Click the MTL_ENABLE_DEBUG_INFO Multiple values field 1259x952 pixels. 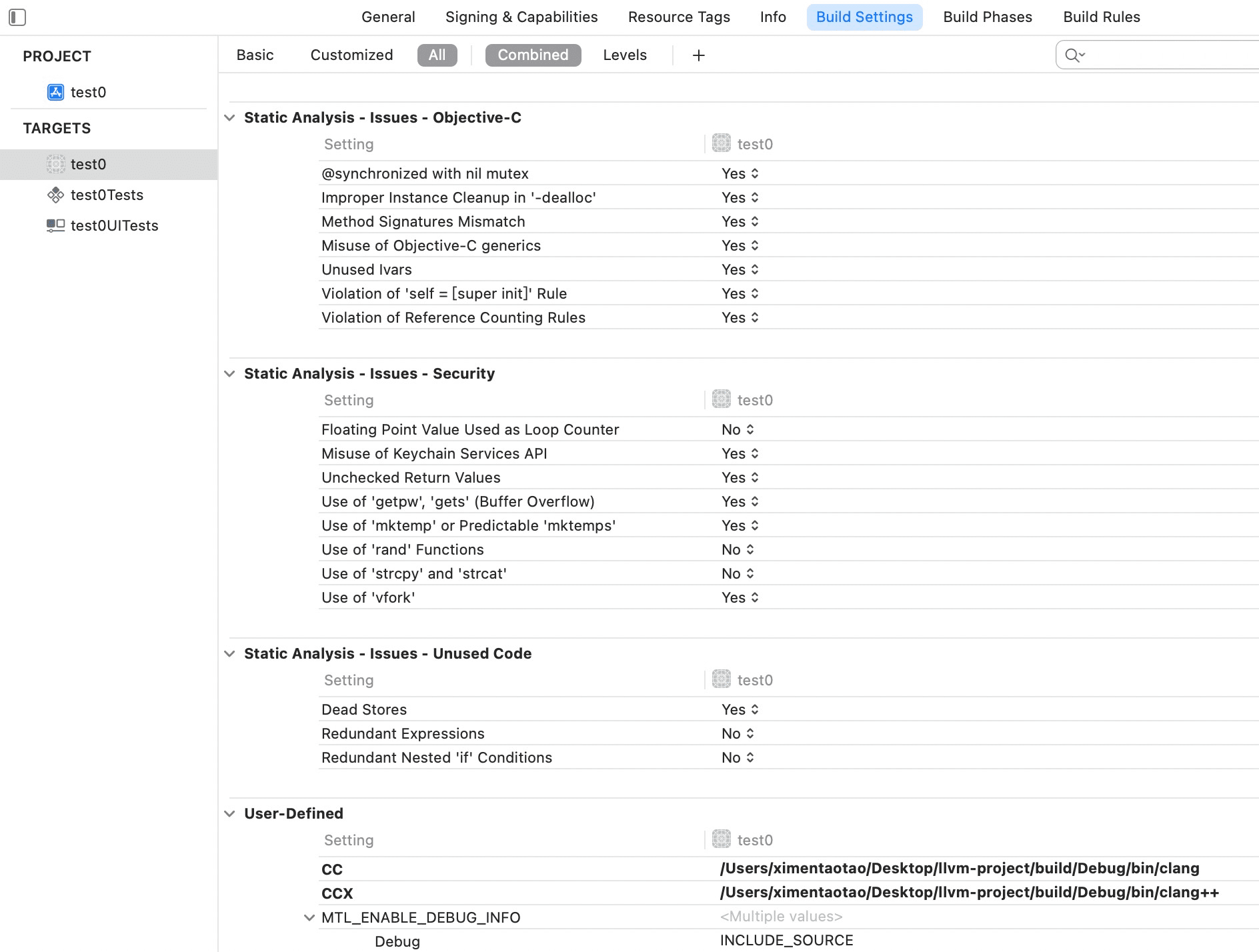[782, 916]
